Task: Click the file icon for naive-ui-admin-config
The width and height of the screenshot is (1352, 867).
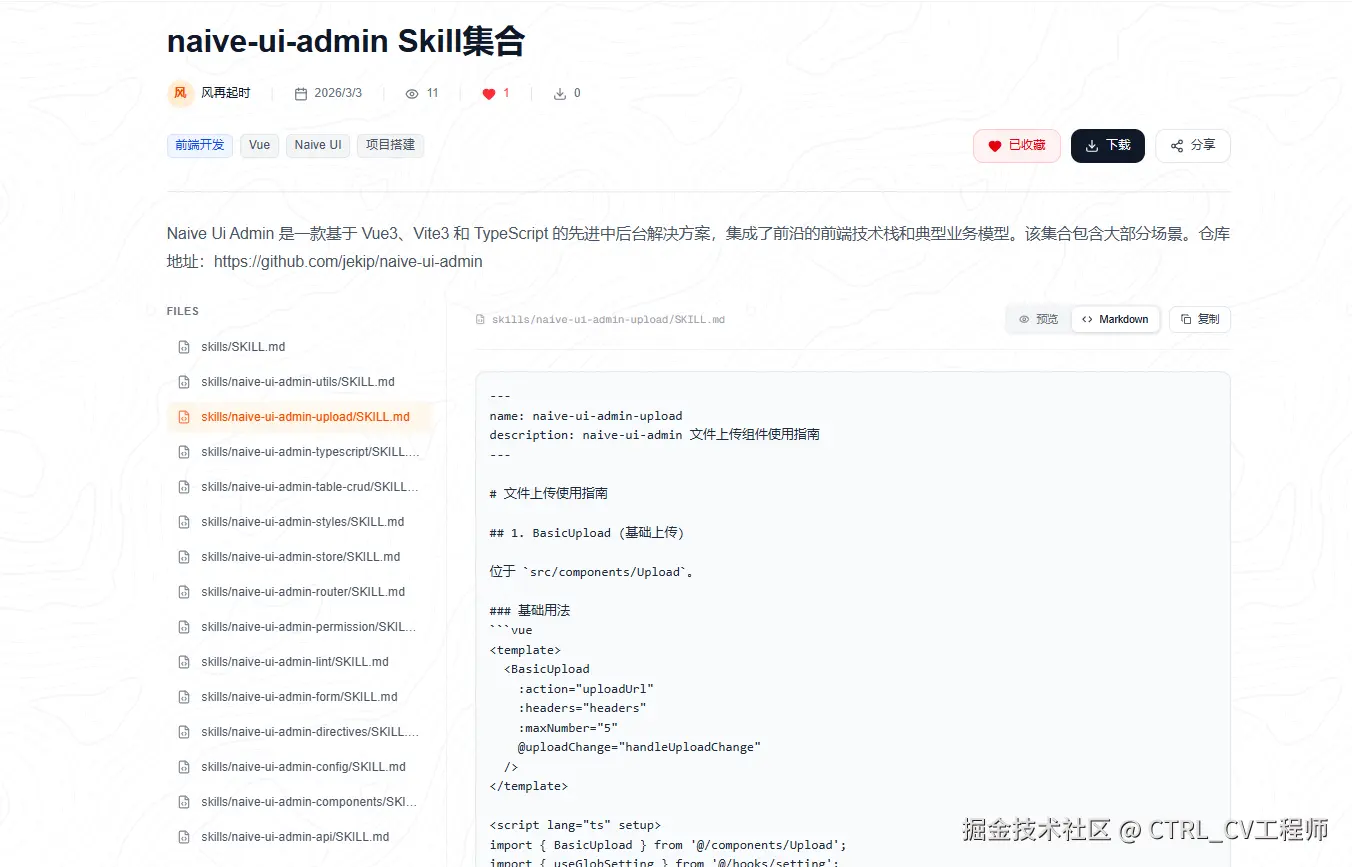Action: pyautogui.click(x=184, y=767)
